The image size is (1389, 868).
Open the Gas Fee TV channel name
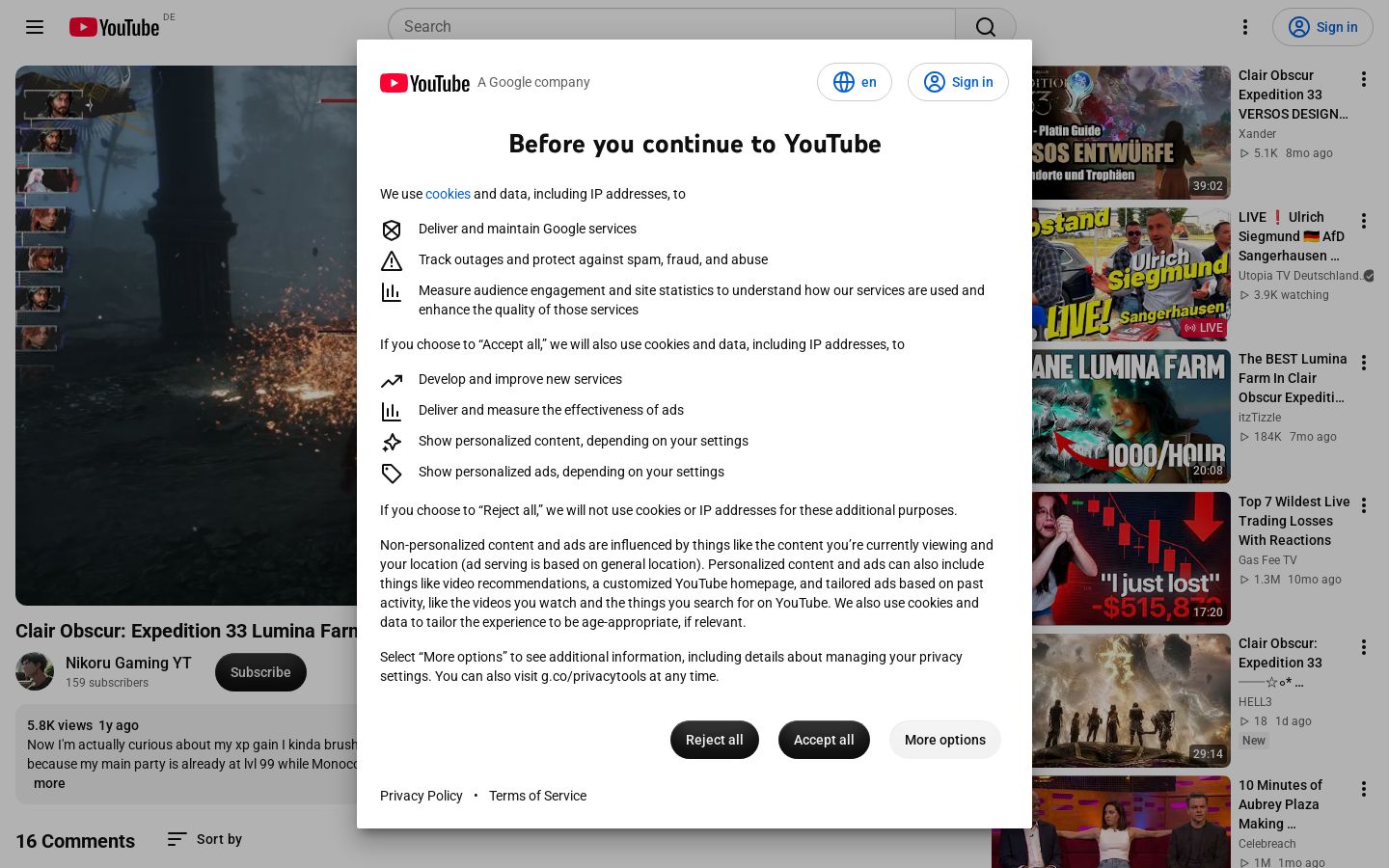pyautogui.click(x=1267, y=560)
